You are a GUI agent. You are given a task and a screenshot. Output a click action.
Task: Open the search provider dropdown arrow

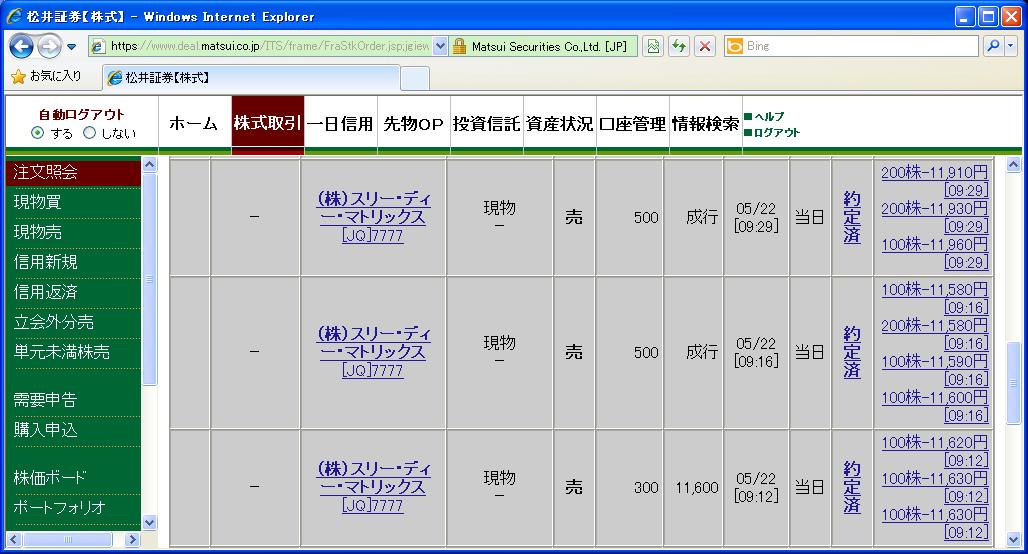[1010, 46]
